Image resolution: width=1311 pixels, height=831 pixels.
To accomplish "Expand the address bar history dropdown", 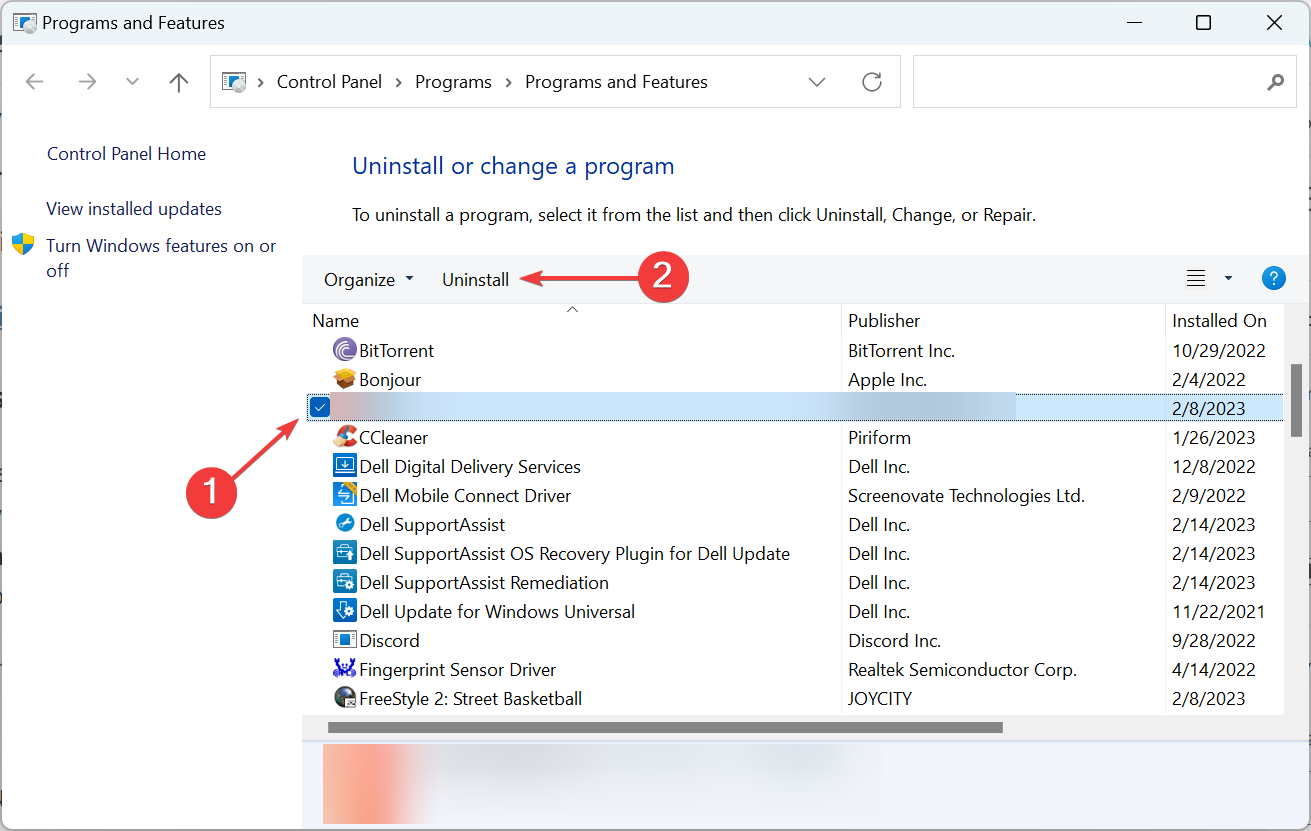I will click(817, 82).
